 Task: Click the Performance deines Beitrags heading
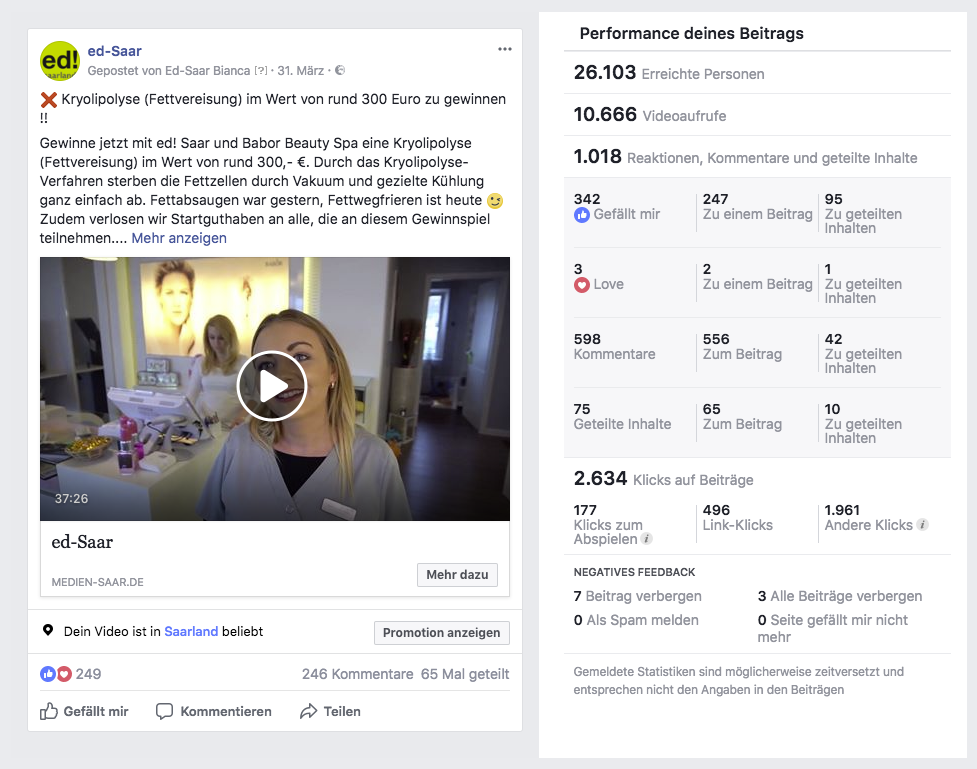(x=692, y=33)
